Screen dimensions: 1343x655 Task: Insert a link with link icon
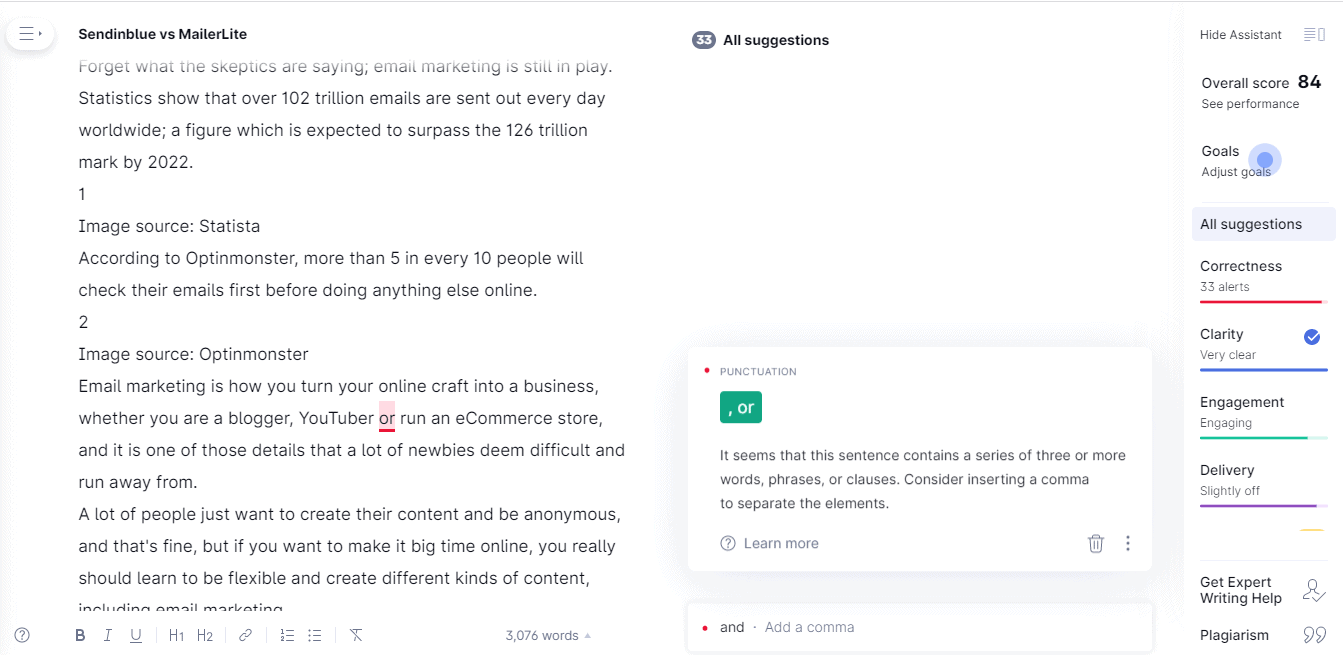(x=245, y=635)
